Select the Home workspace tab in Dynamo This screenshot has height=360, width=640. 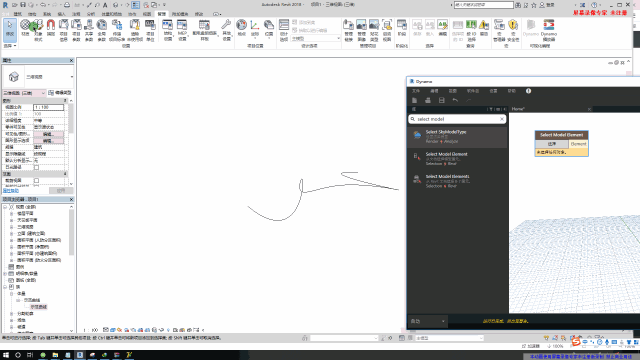point(518,109)
